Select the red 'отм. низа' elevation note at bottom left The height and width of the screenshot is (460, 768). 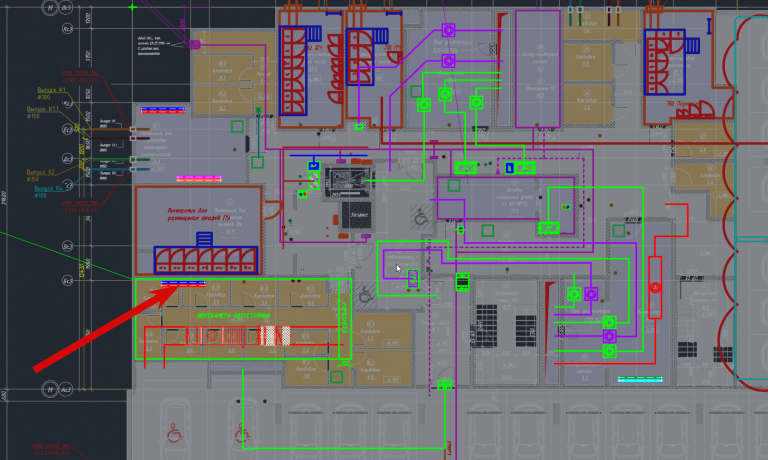pos(51,450)
